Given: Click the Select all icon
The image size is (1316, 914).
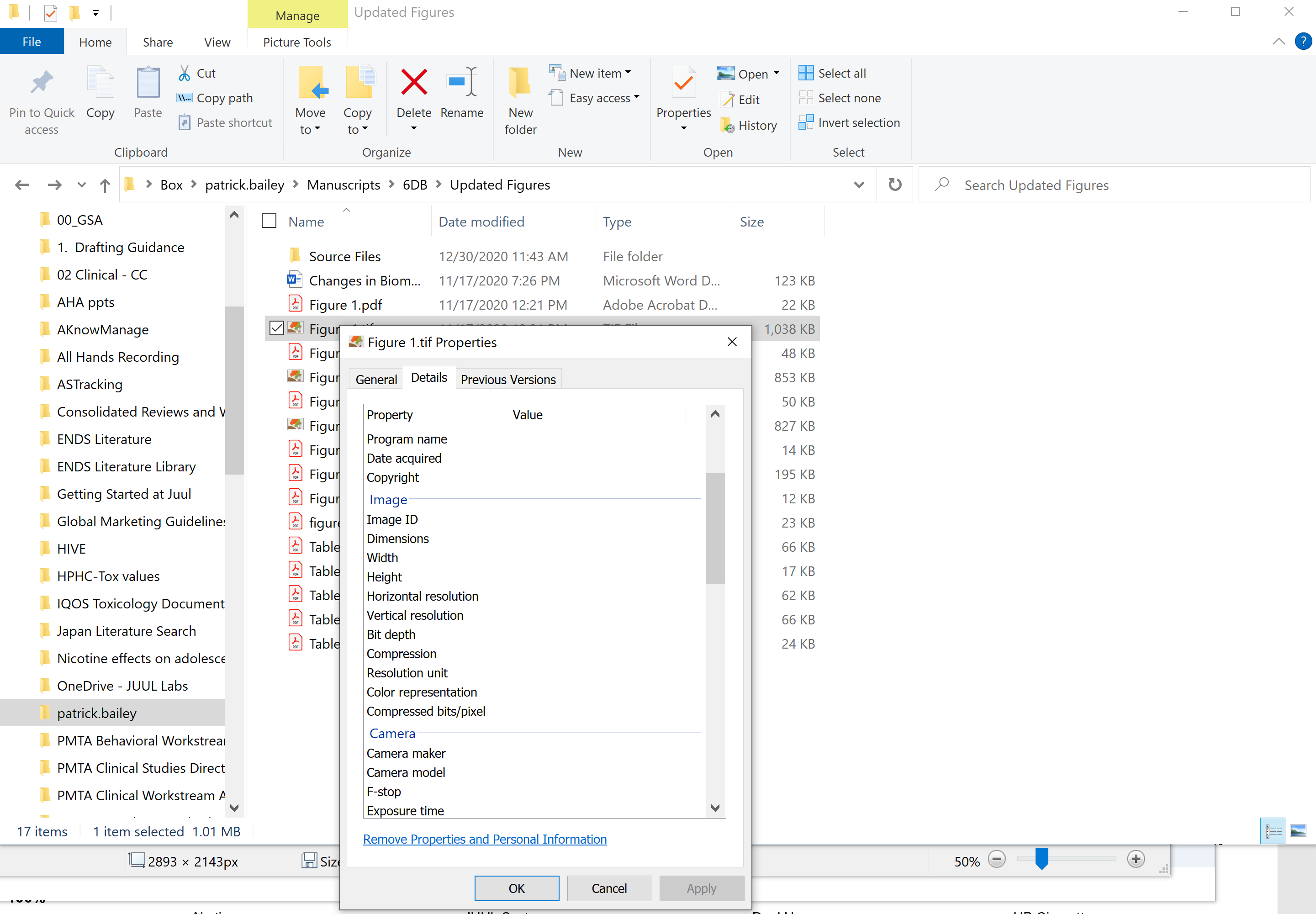Looking at the screenshot, I should pyautogui.click(x=806, y=73).
